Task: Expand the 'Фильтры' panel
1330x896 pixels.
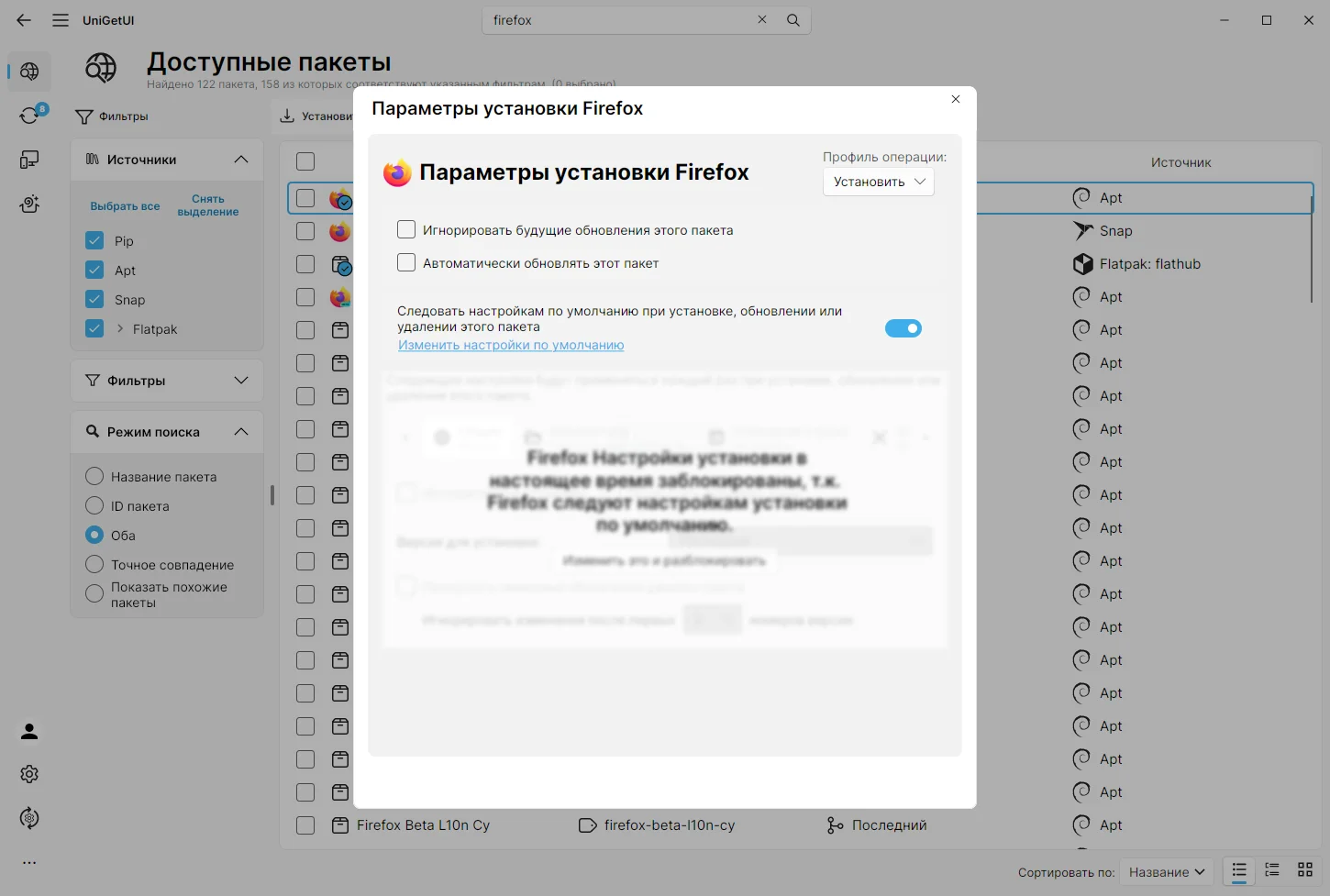Action: tap(241, 381)
